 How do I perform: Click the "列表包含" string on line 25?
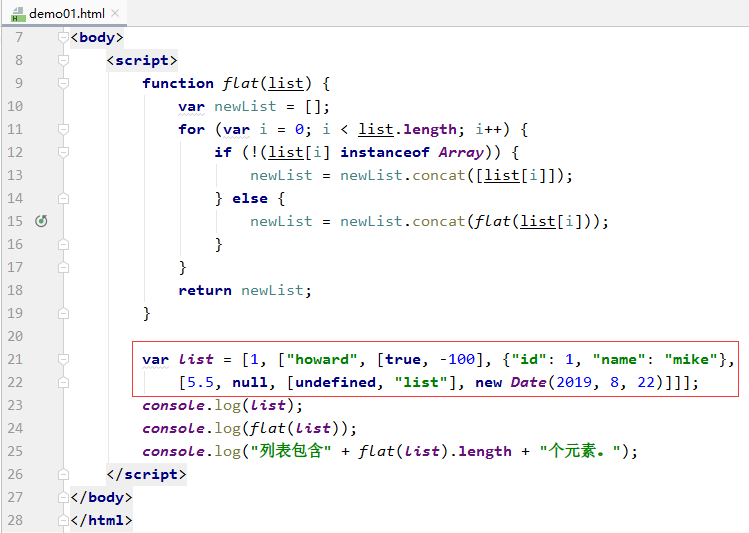(x=290, y=451)
